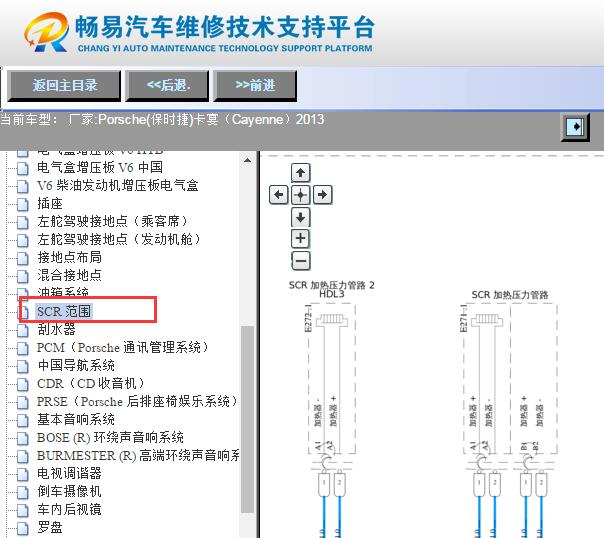The height and width of the screenshot is (538, 604).
Task: Click the document icon beside 电视调谐器
Action: [23, 474]
